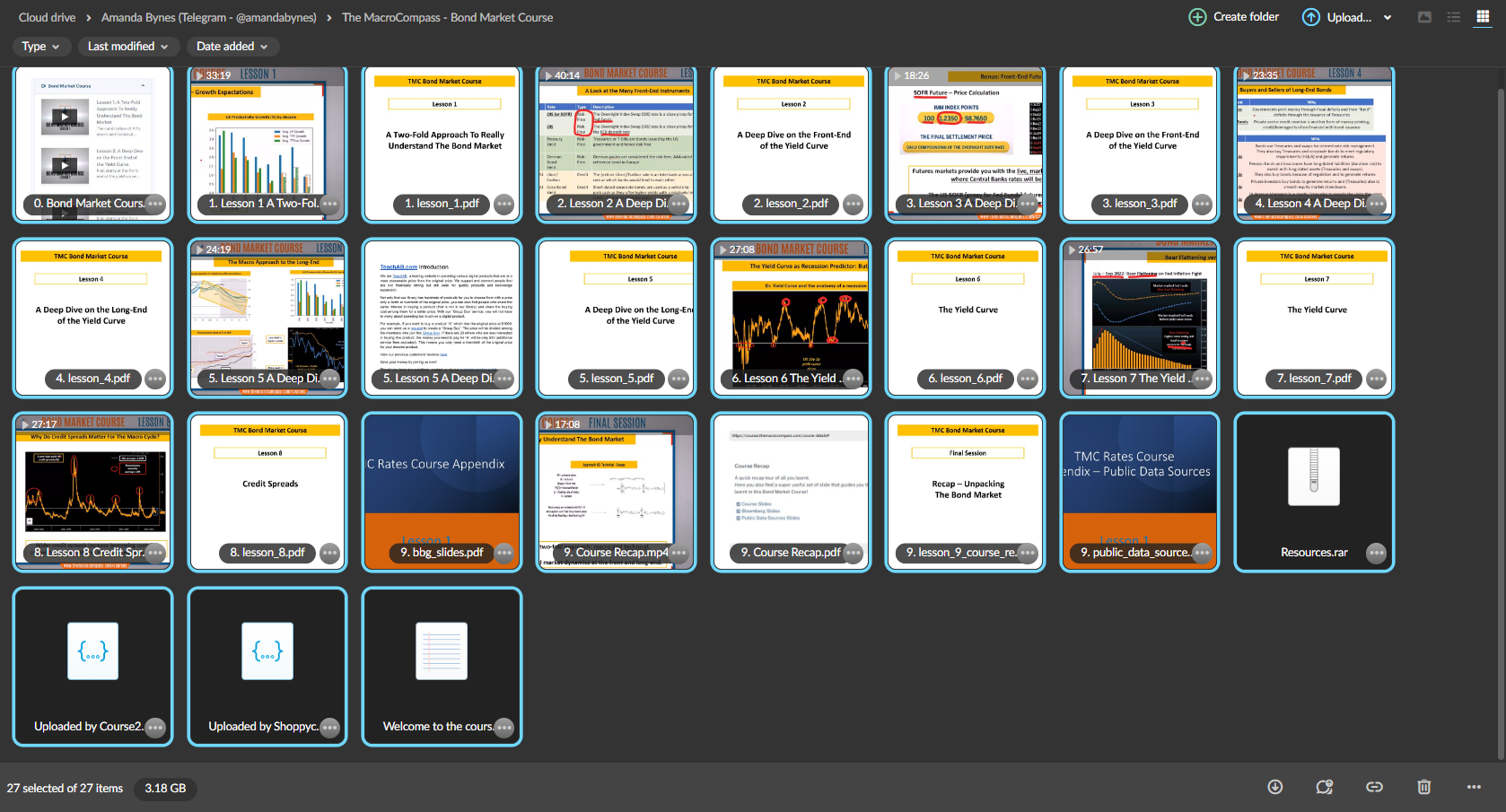This screenshot has width=1506, height=812.
Task: Open three-dot menu on 1. lesson_1.pdf
Action: (x=503, y=204)
